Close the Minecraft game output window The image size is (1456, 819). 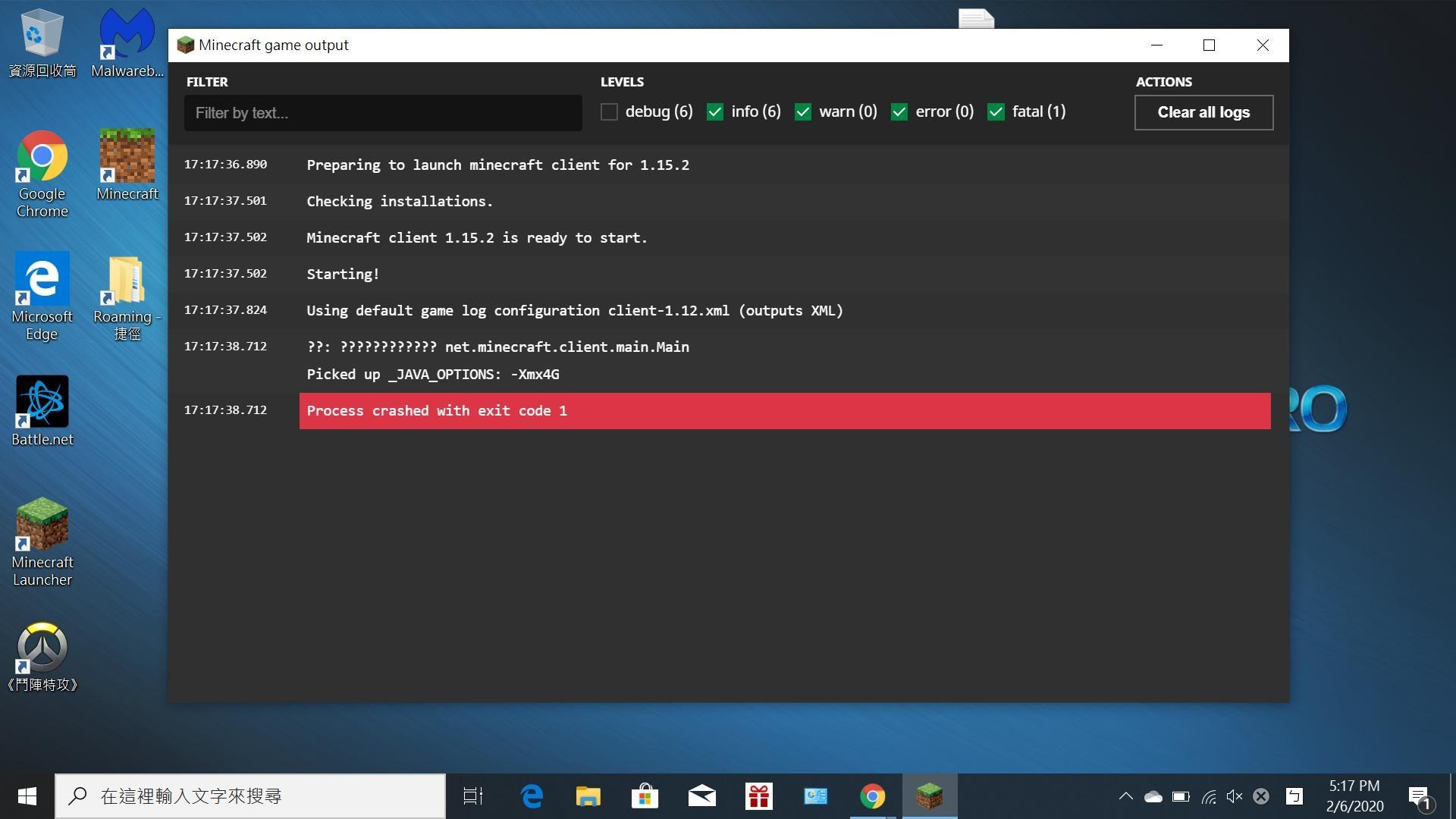1263,45
